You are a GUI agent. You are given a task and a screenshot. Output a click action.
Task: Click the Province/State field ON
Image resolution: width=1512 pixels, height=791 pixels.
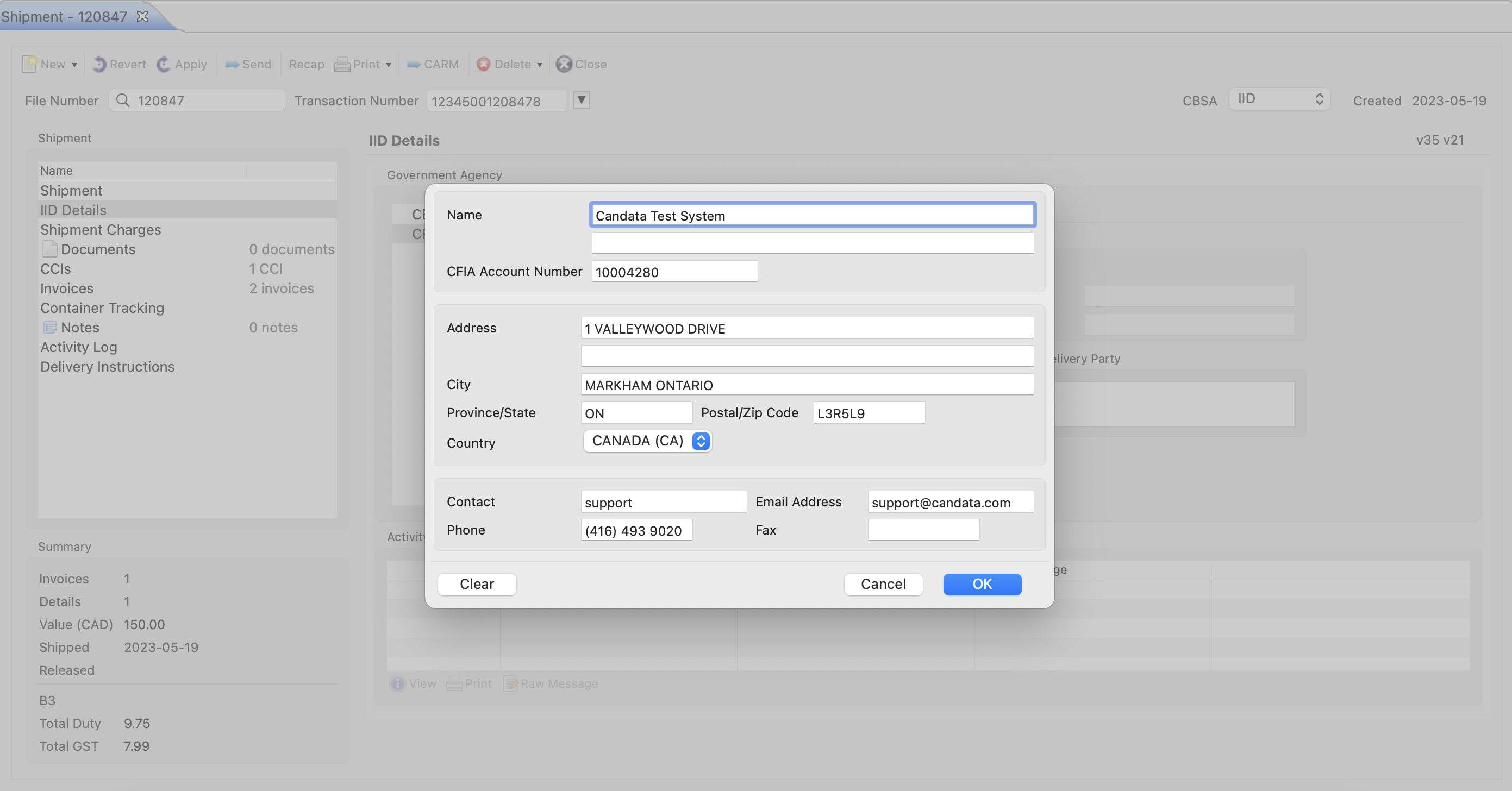[x=637, y=412]
